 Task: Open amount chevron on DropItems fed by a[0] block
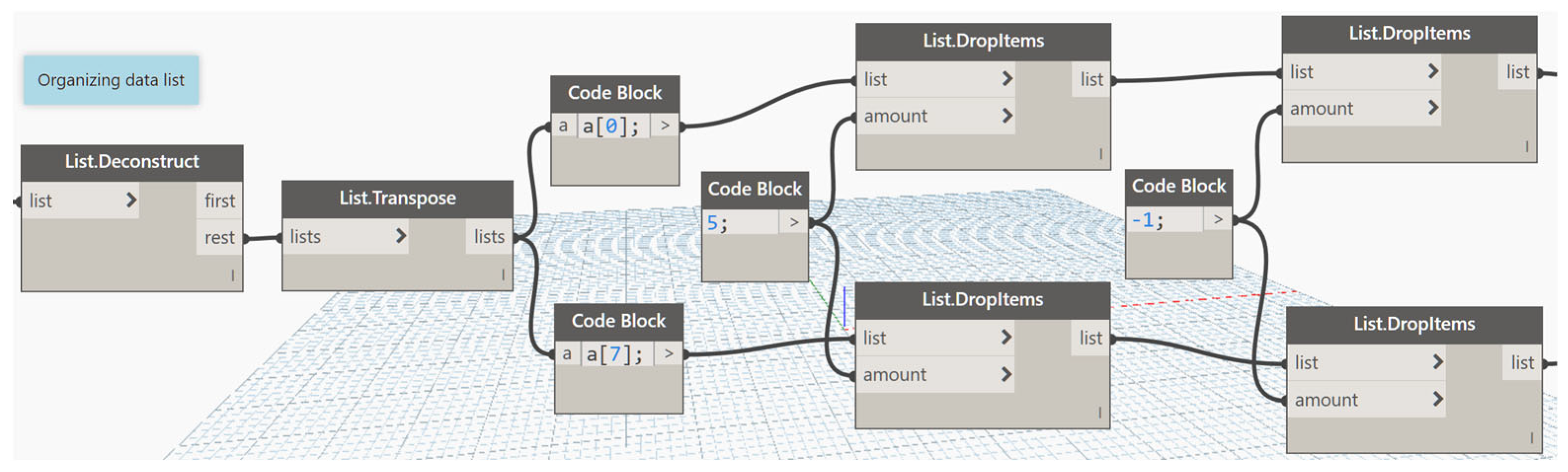[x=1007, y=115]
